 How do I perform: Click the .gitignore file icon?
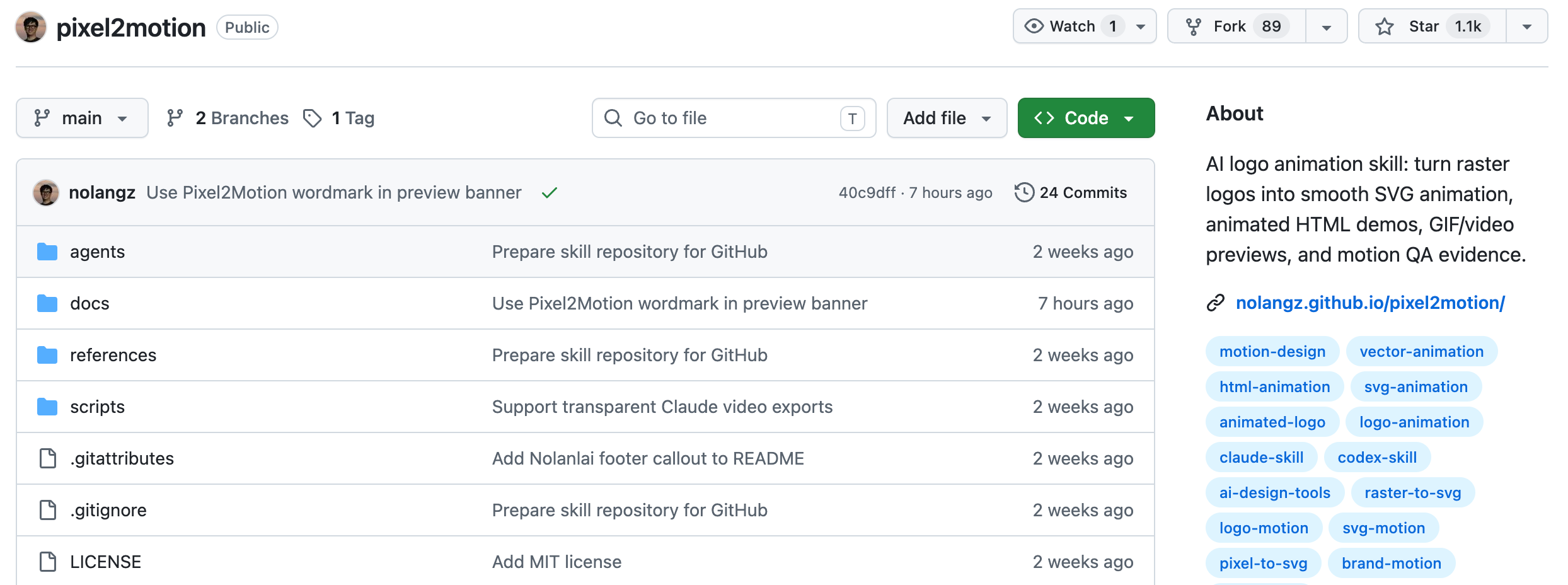coord(48,510)
